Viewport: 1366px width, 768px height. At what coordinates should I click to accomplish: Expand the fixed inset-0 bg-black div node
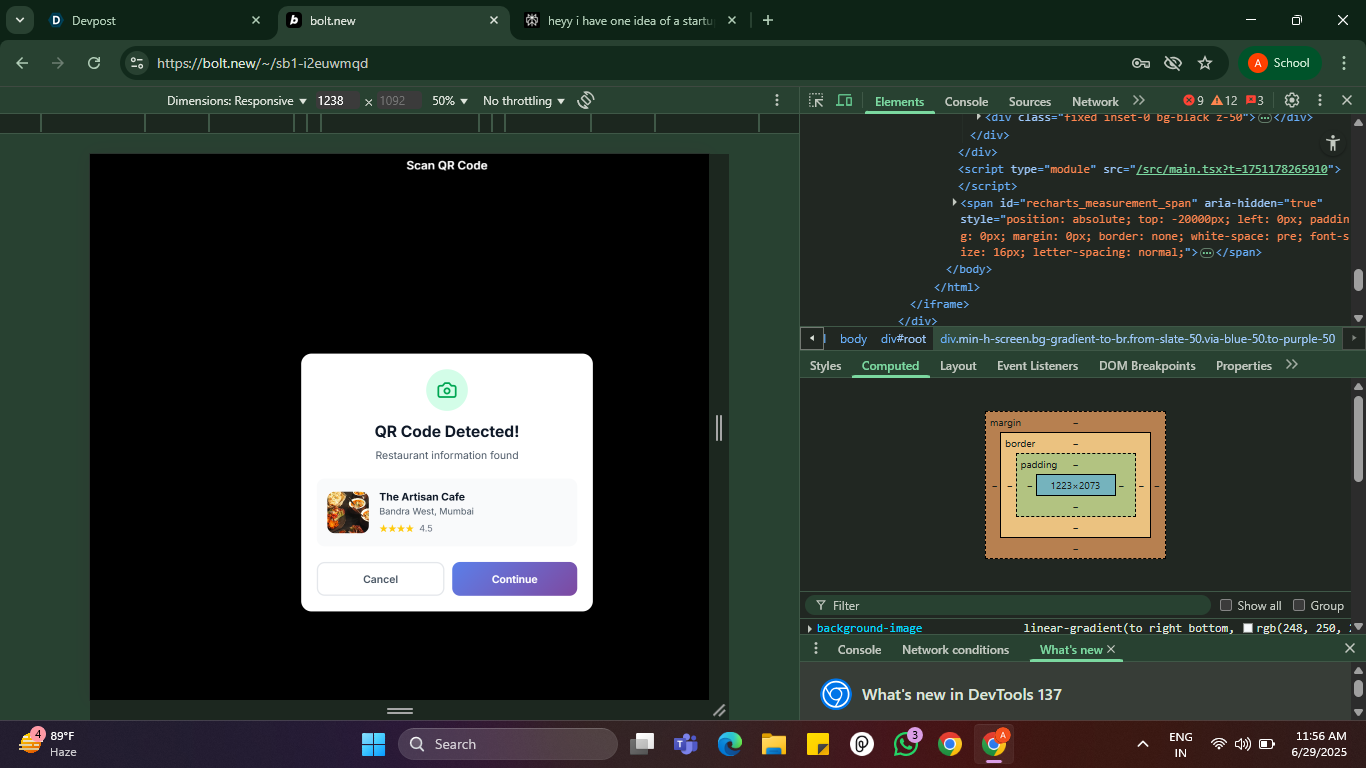pyautogui.click(x=978, y=118)
